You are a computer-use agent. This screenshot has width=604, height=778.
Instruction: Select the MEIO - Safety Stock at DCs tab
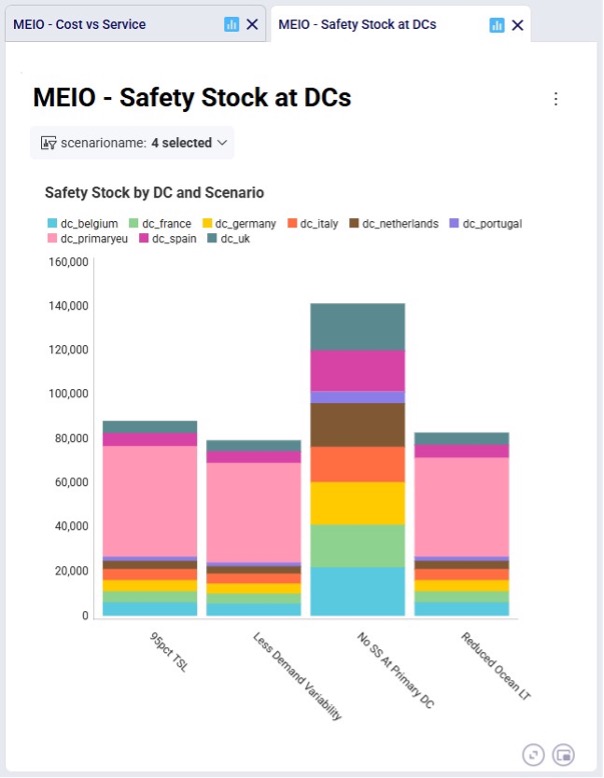click(x=357, y=24)
